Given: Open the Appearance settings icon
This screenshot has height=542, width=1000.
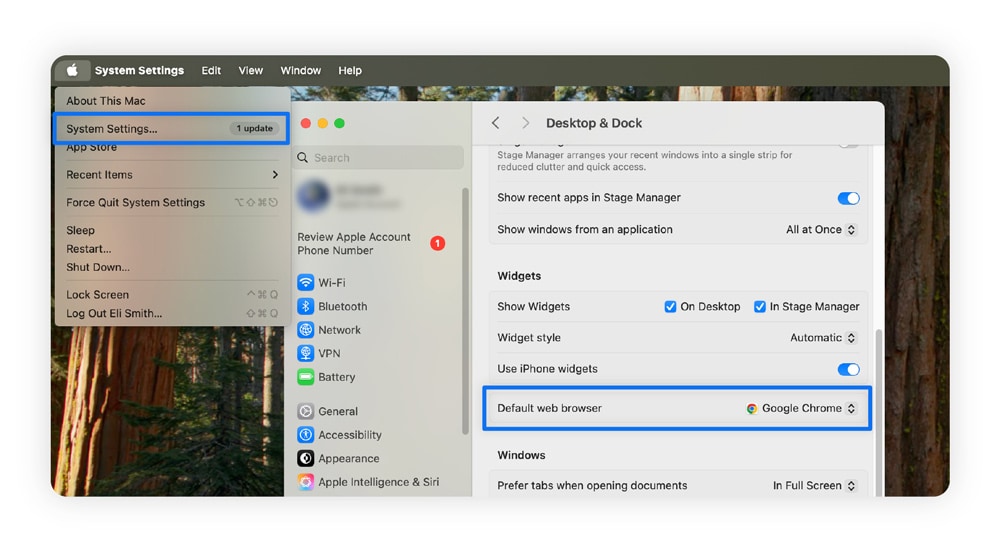Looking at the screenshot, I should (x=306, y=458).
